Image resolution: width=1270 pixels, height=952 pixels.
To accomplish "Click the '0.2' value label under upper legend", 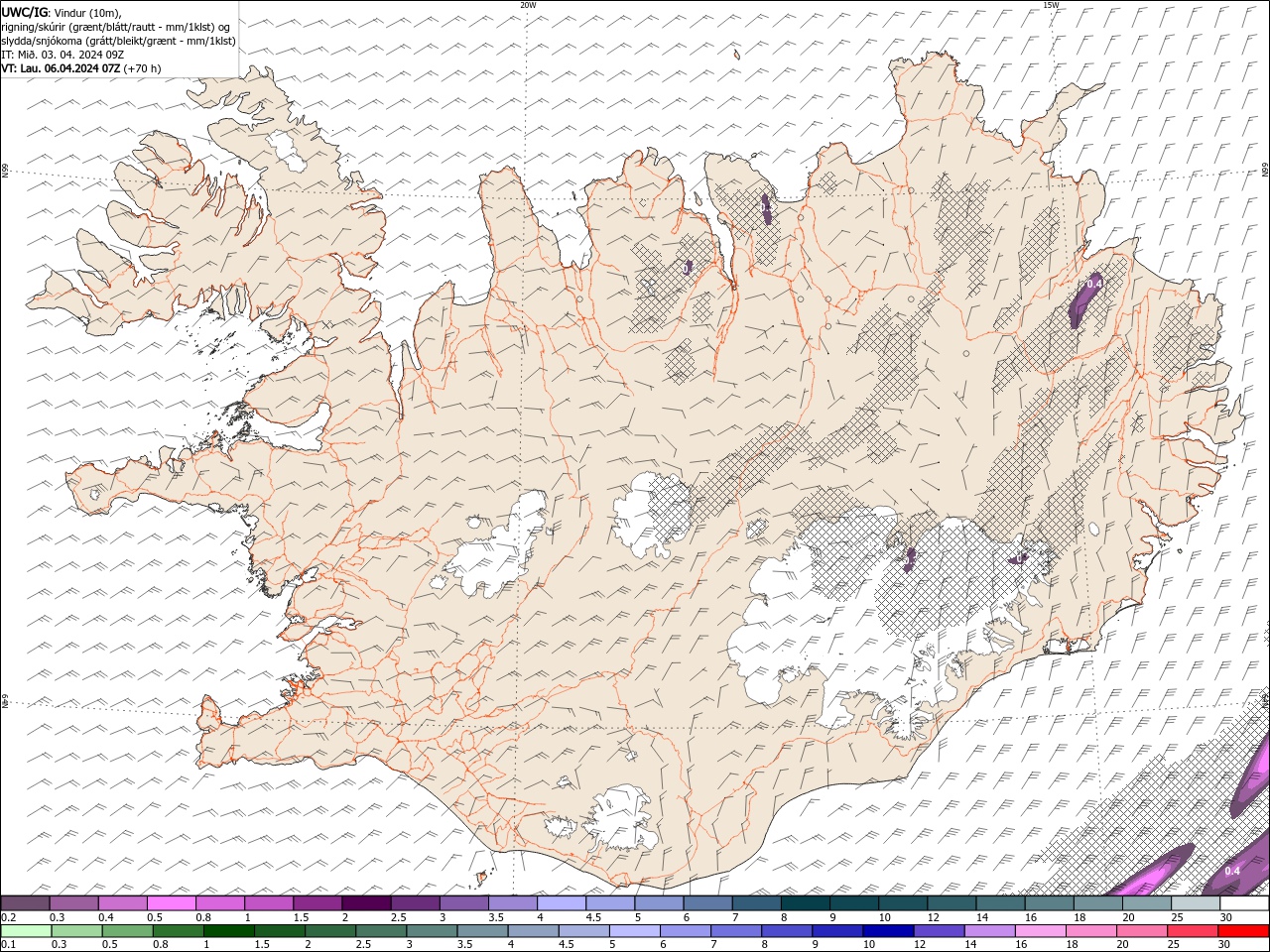I will (x=8, y=917).
